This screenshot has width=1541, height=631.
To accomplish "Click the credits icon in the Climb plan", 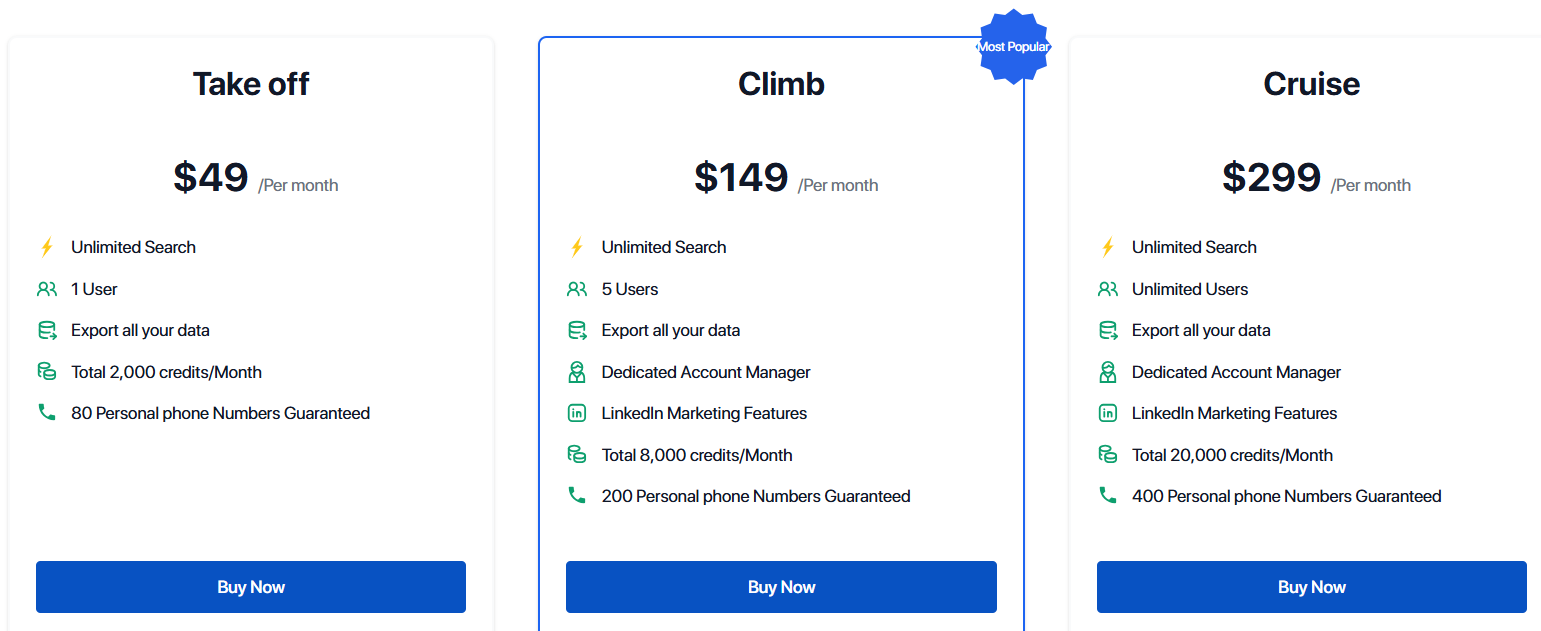I will (577, 454).
